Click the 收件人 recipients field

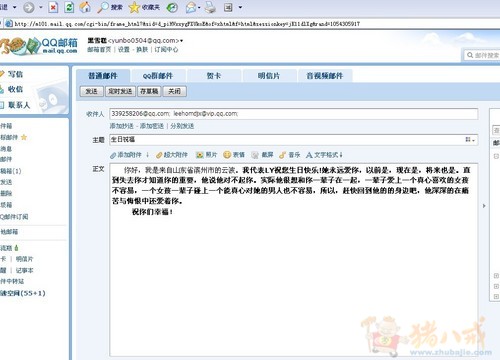coord(294,114)
